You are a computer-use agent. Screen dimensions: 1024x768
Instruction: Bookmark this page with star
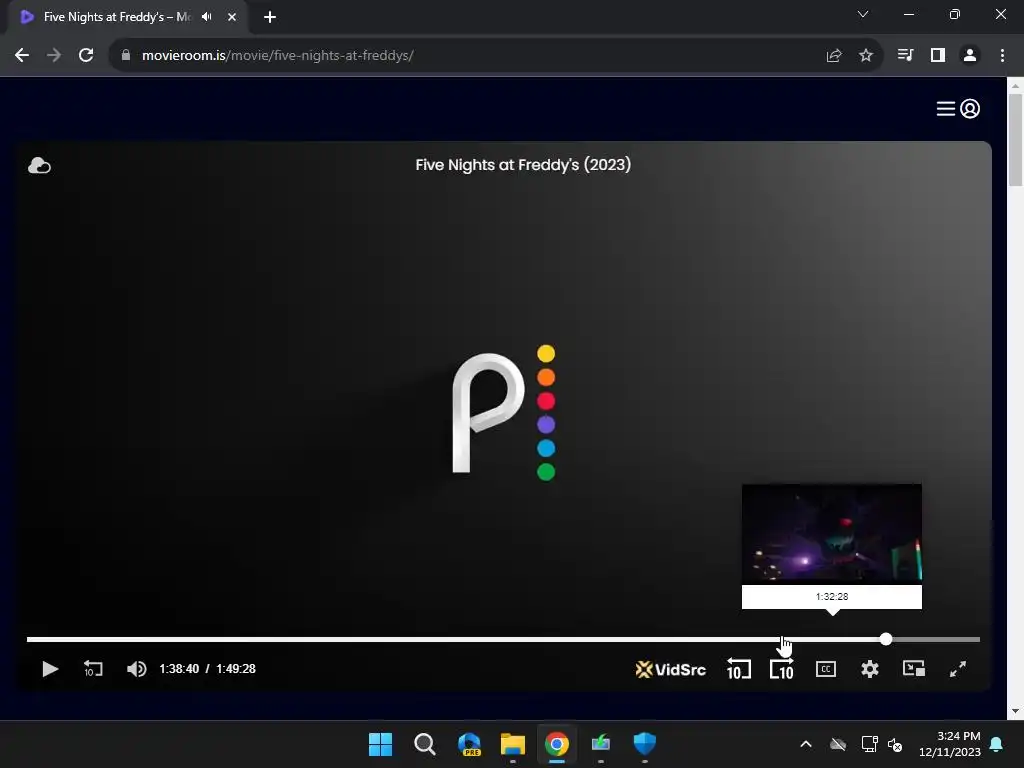coord(866,56)
